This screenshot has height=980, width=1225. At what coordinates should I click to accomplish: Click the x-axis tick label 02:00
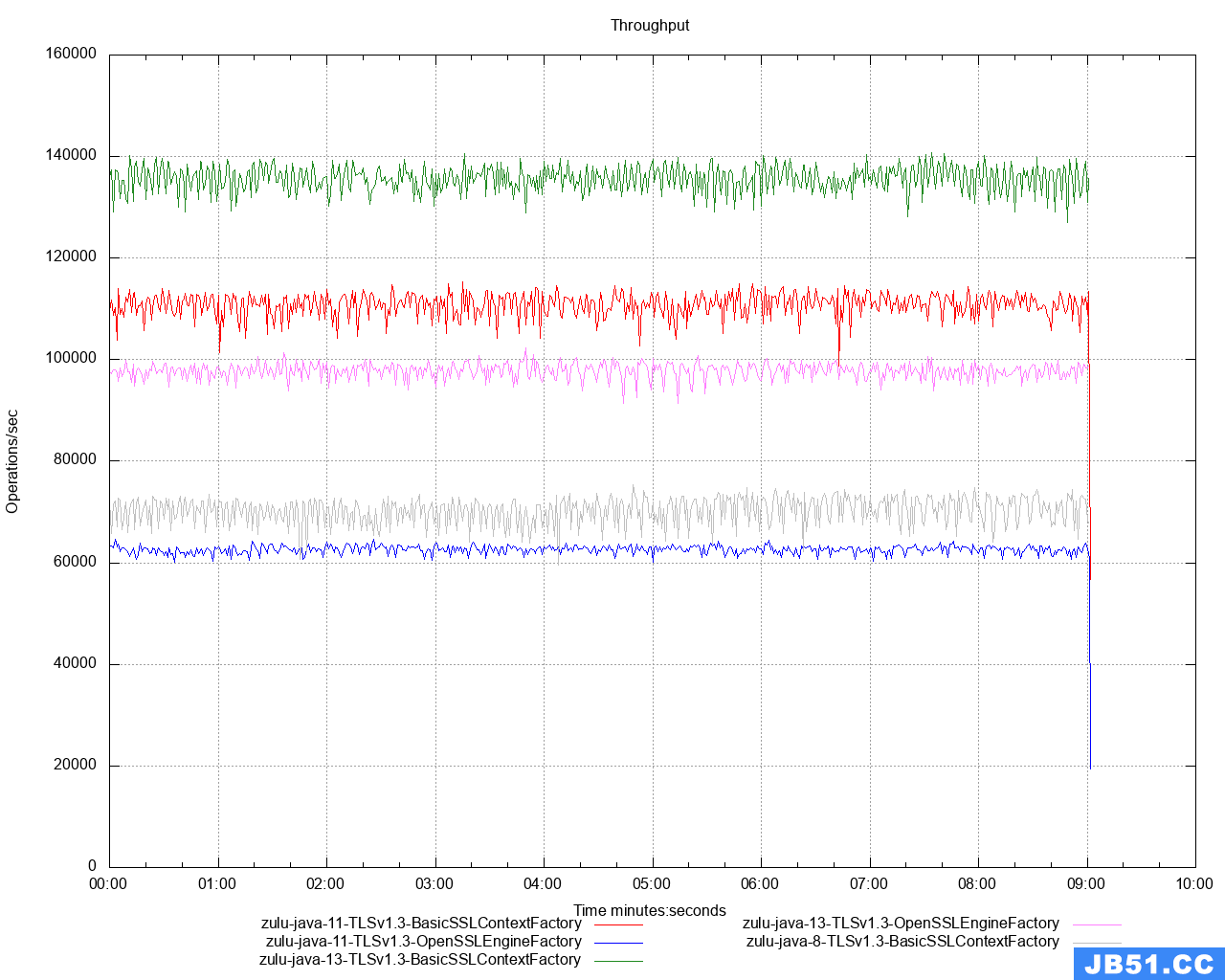coord(325,884)
